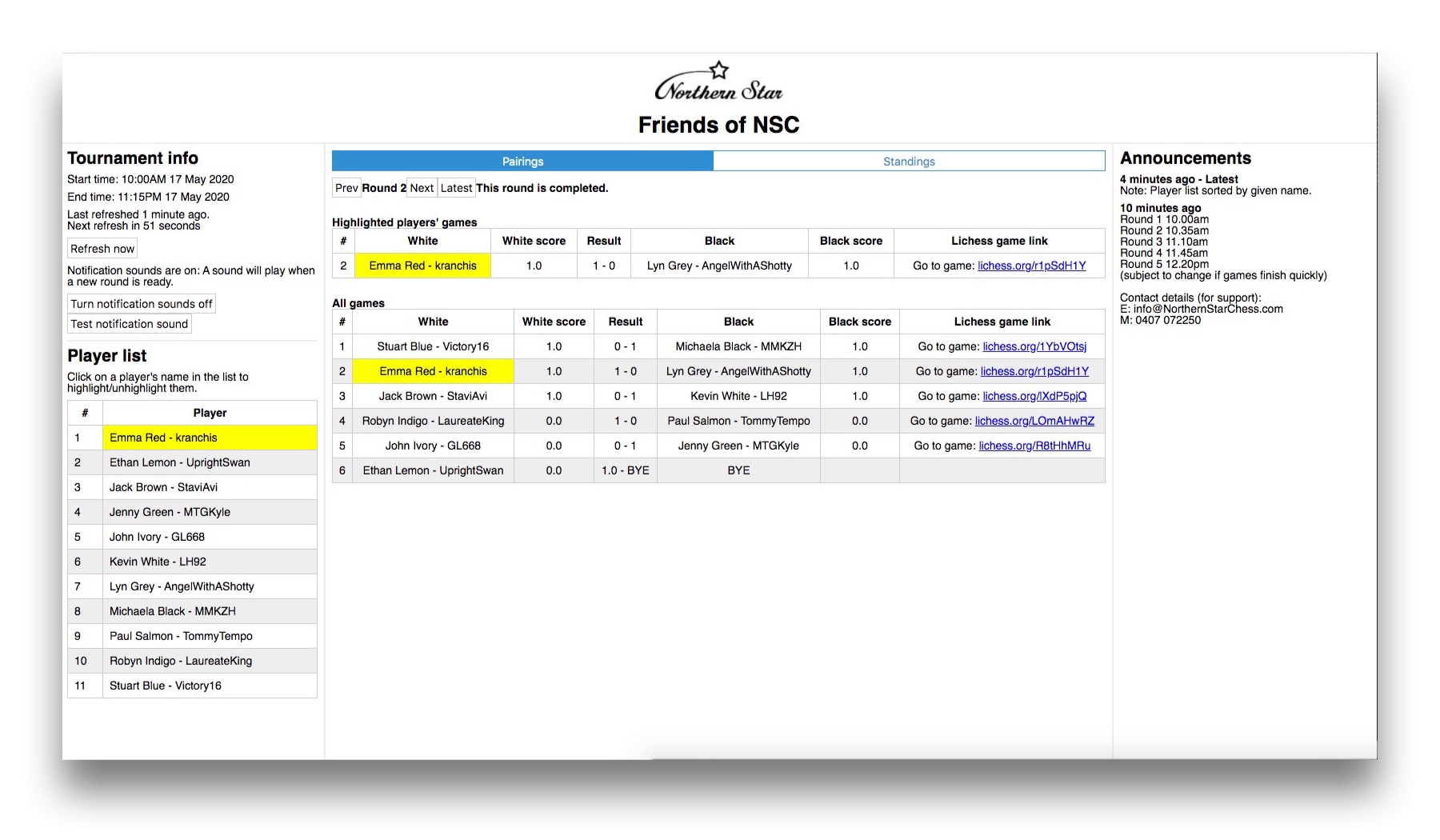
Task: Open lichess.org/r1pSdH1Y link in All games
Action: [x=1034, y=371]
